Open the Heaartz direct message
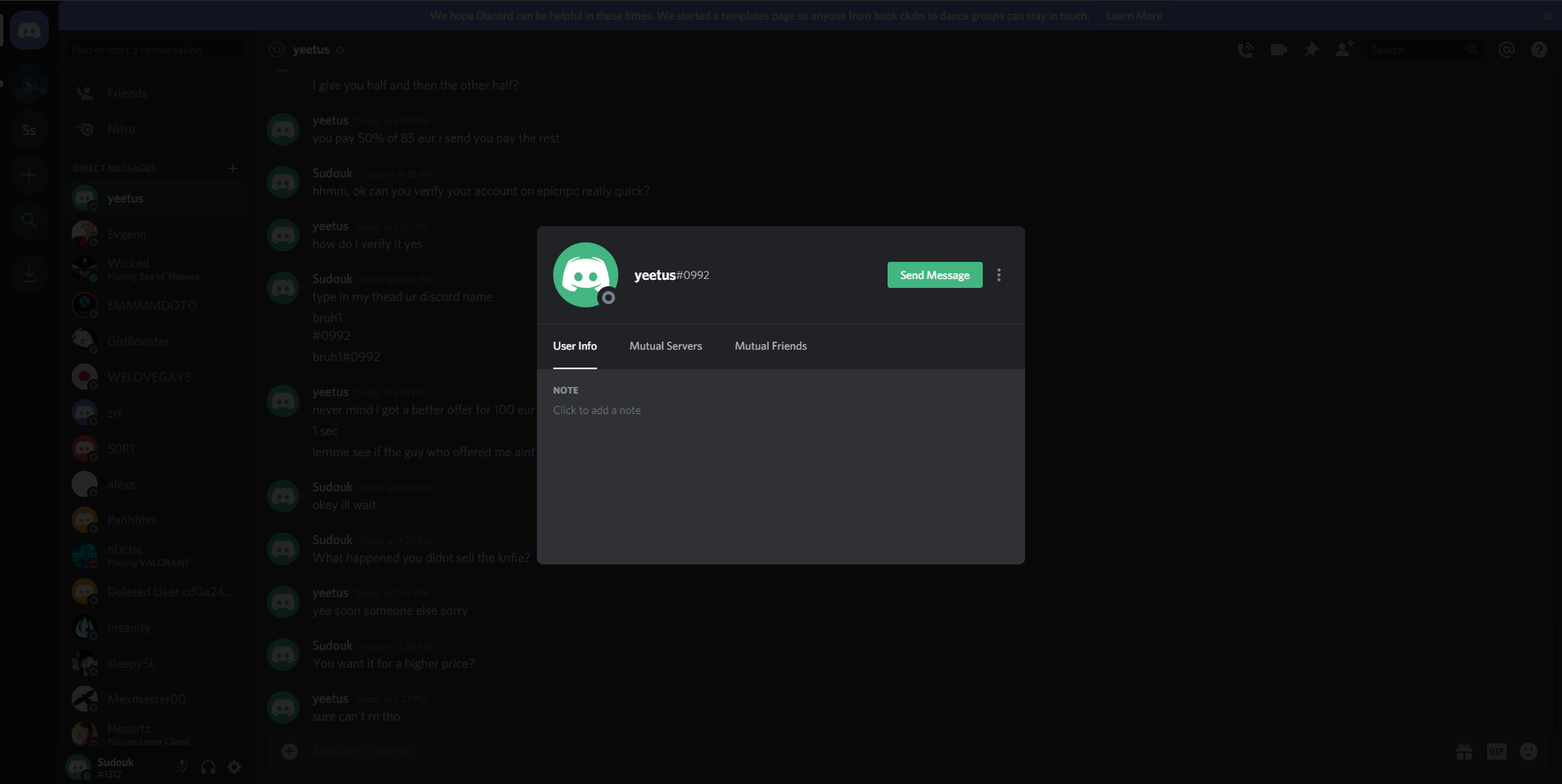1562x784 pixels. [156, 734]
